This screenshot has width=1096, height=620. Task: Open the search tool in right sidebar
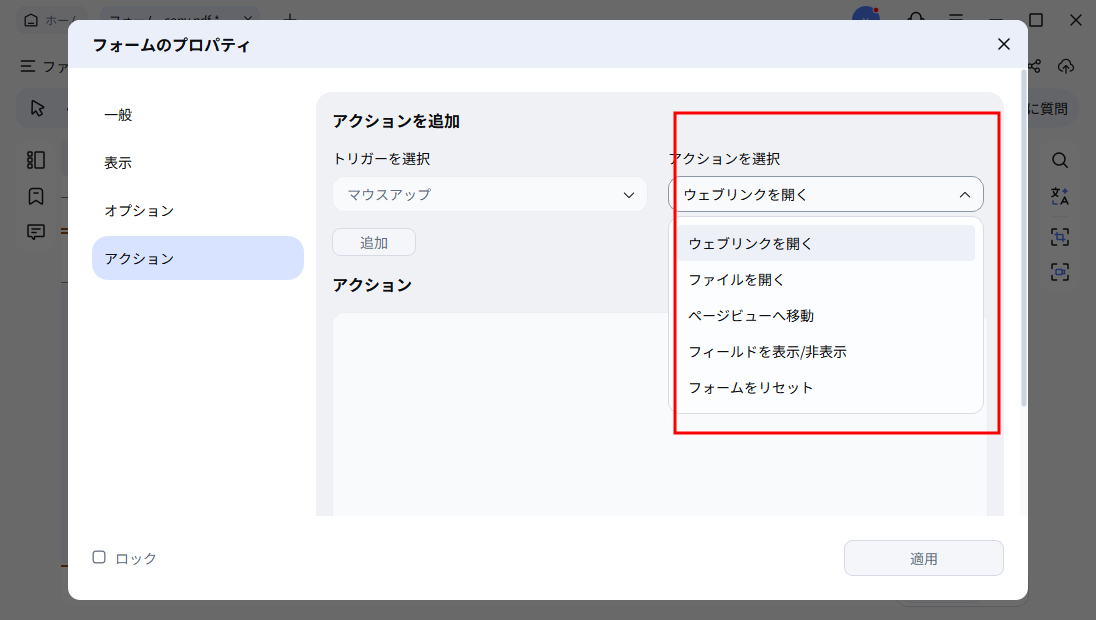(1059, 159)
